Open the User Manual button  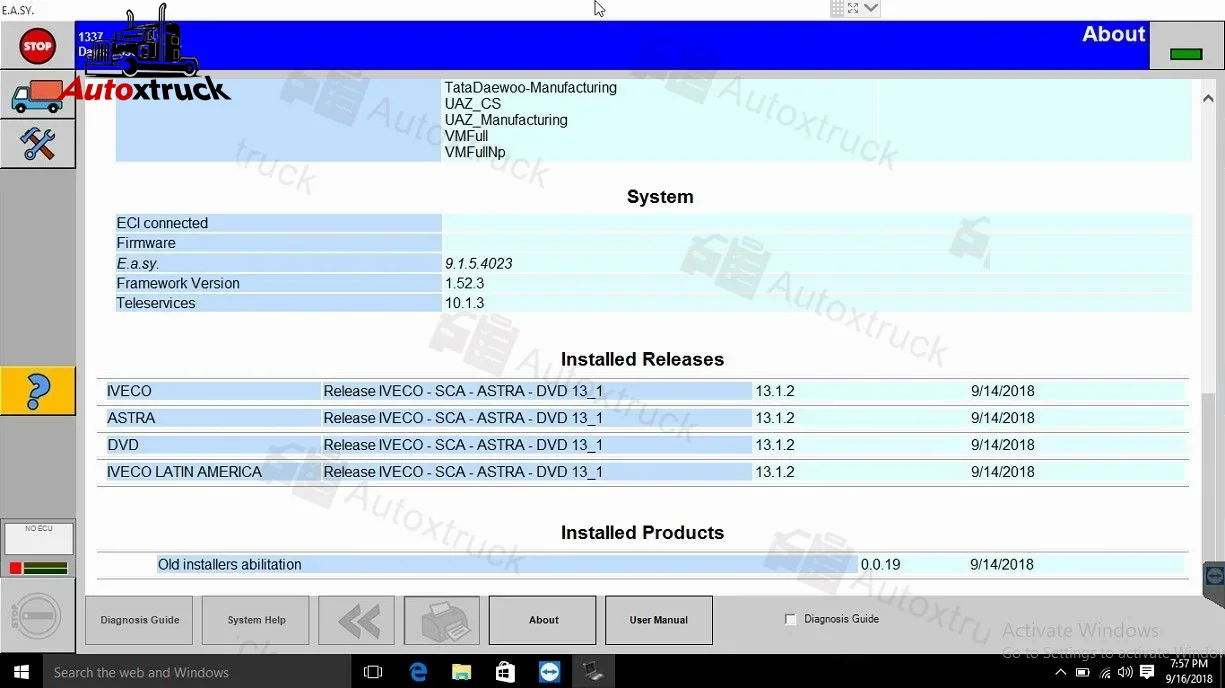coord(658,620)
